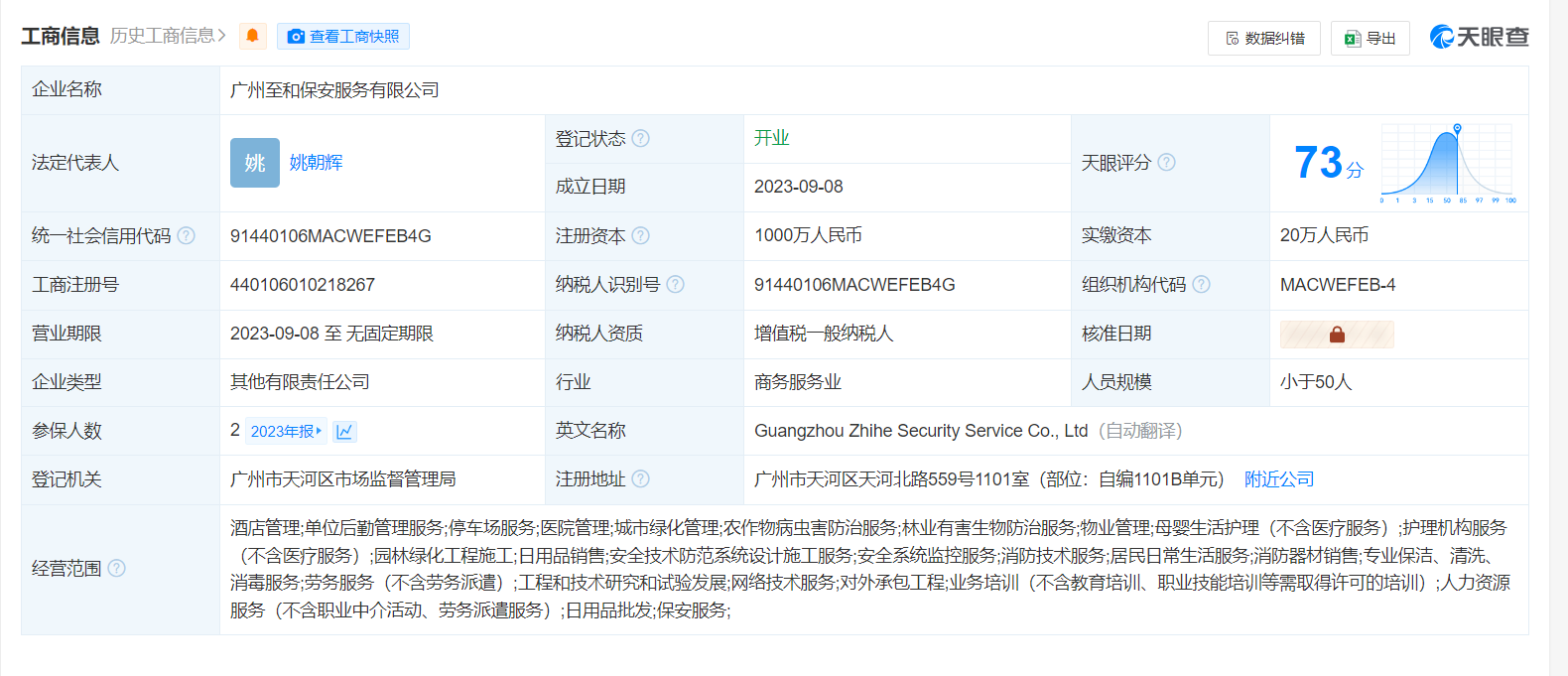
Task: Click the 天眼查 logo
Action: tap(1479, 37)
